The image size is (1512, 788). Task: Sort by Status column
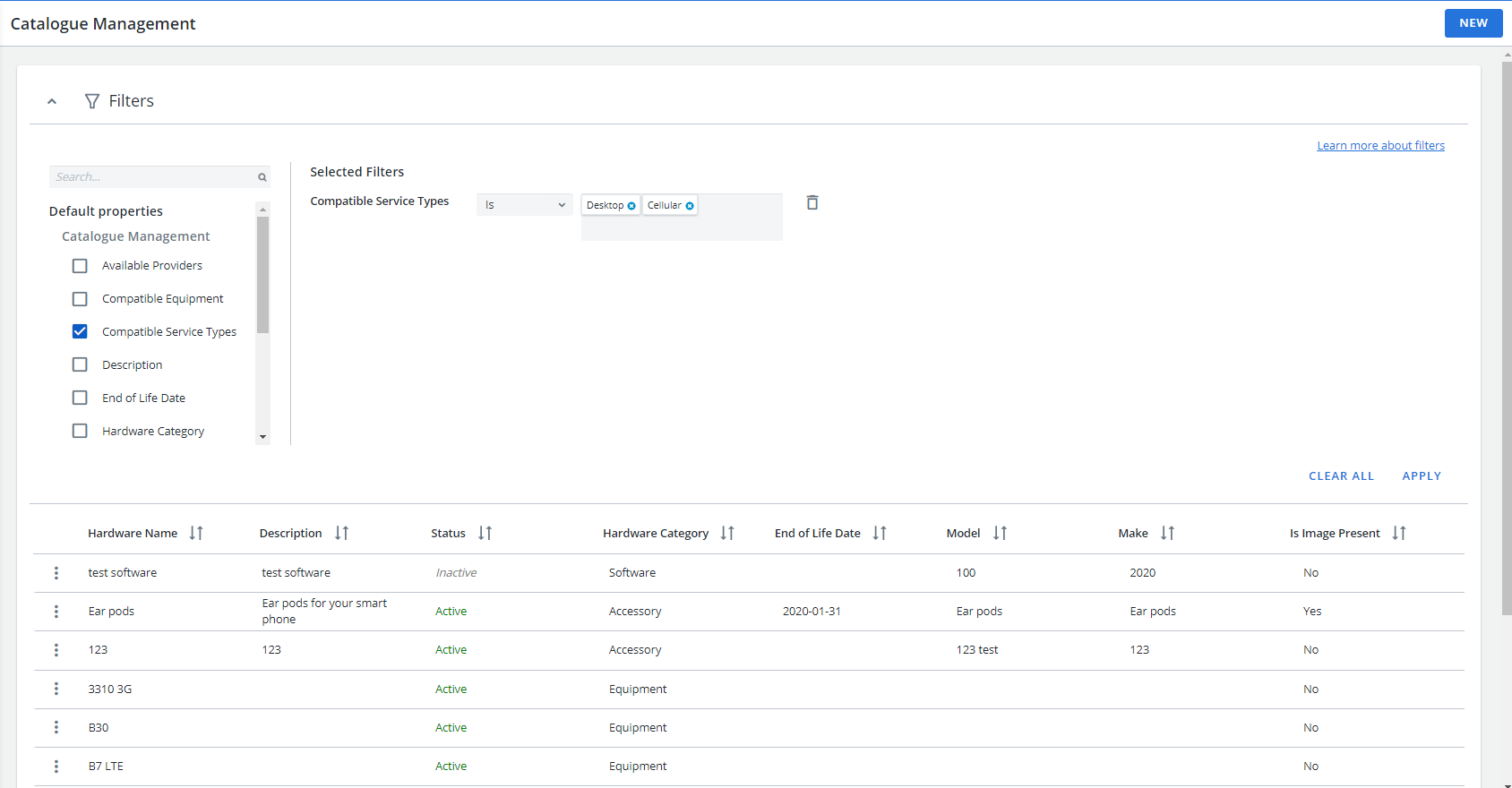pyautogui.click(x=485, y=533)
